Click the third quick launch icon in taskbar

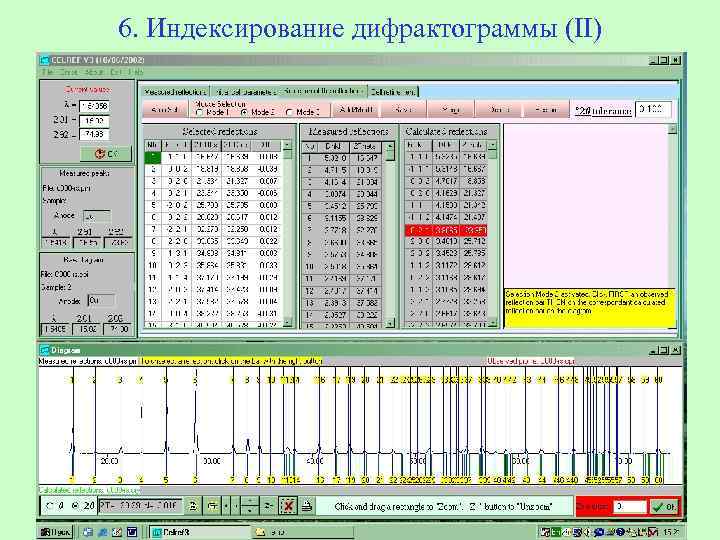(117, 532)
